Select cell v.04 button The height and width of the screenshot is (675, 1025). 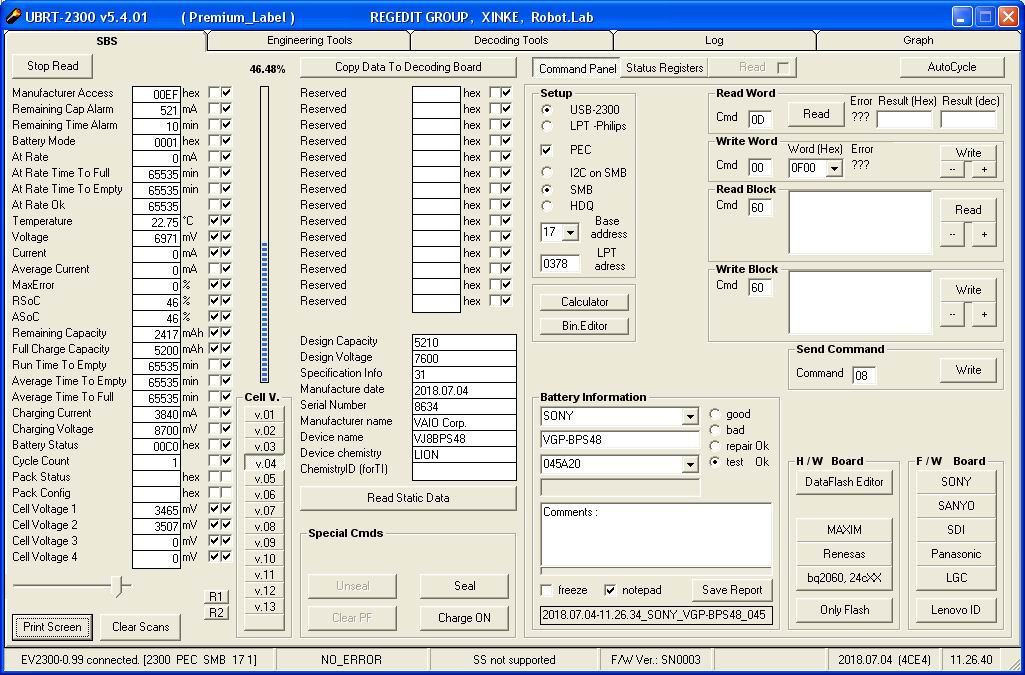(x=265, y=463)
